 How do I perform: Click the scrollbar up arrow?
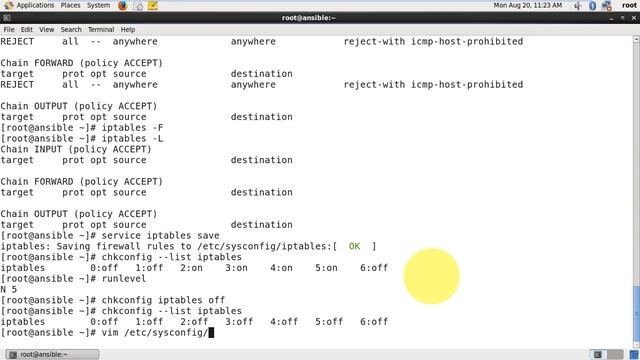tap(636, 39)
